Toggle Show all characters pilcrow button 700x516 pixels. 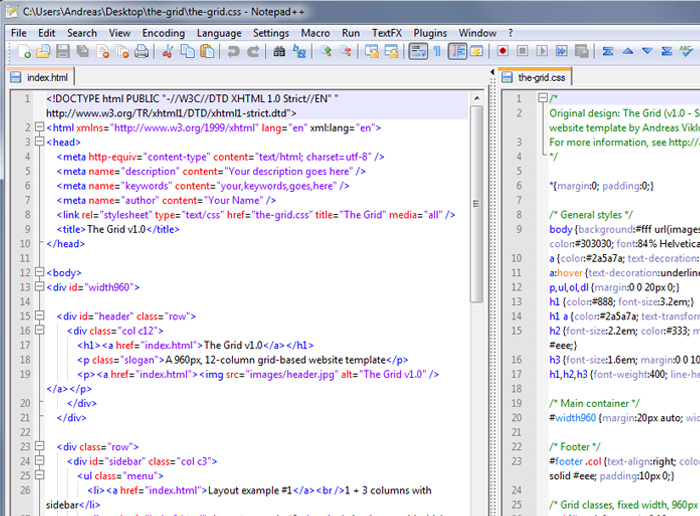pos(437,51)
